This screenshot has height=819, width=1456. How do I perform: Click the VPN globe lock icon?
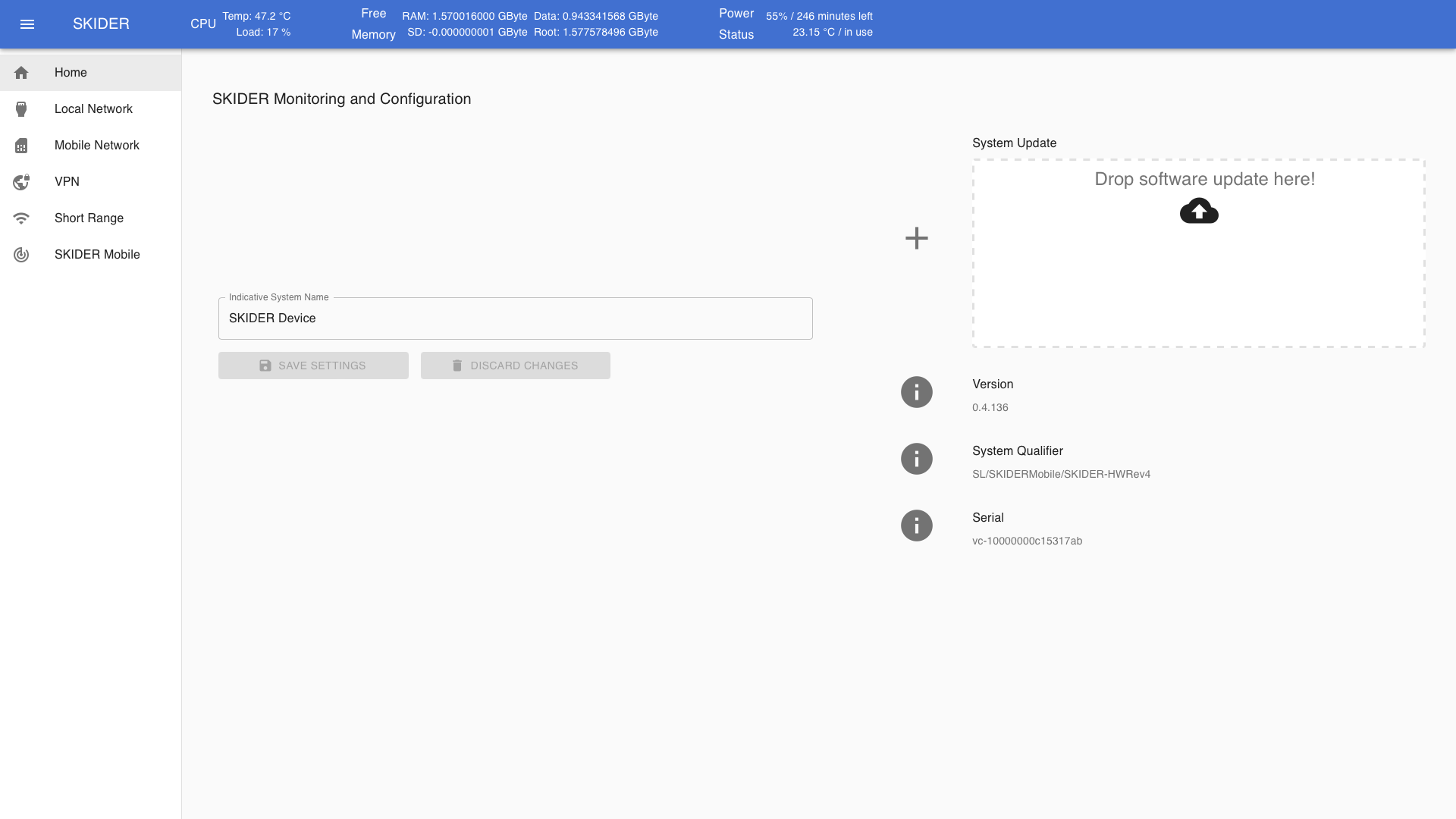[21, 182]
